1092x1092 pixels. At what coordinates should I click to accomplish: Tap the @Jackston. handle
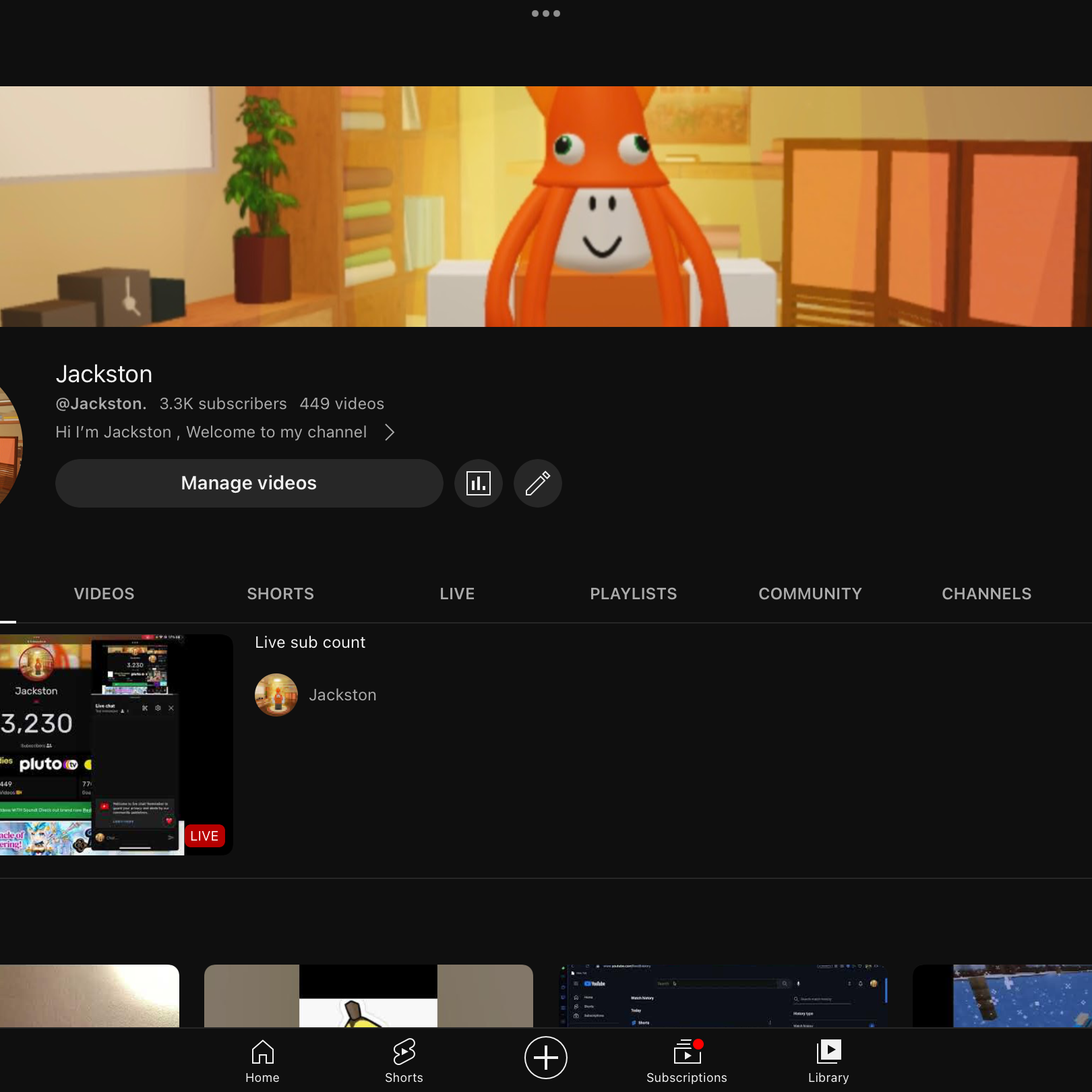click(x=101, y=404)
